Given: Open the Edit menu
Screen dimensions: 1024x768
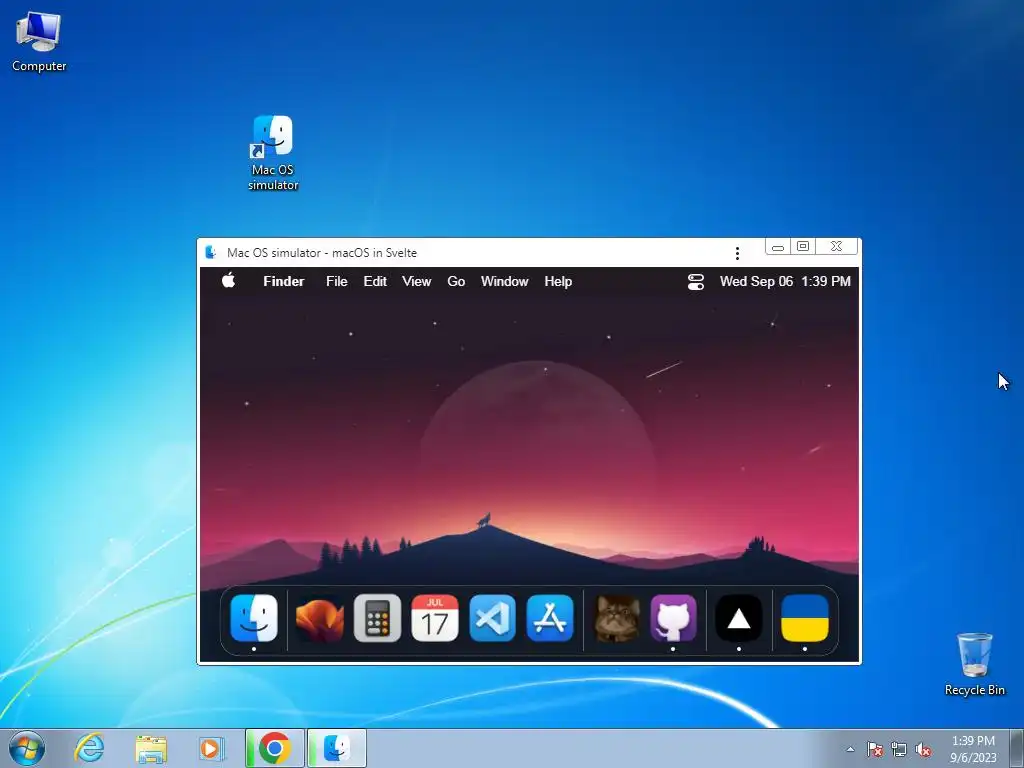Looking at the screenshot, I should [x=375, y=281].
